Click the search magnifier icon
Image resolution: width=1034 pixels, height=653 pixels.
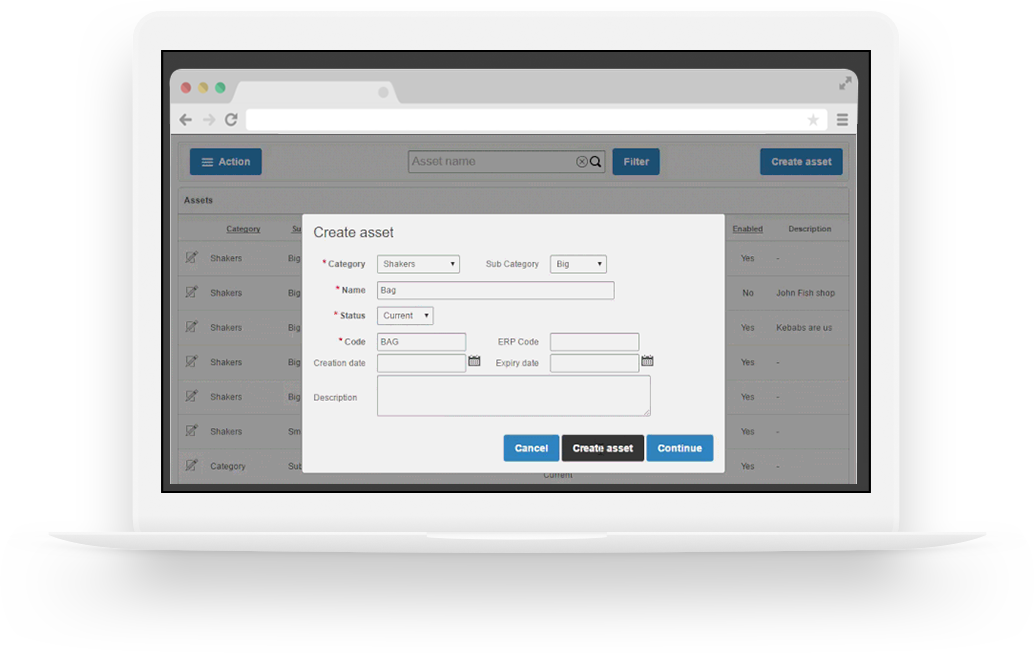595,162
